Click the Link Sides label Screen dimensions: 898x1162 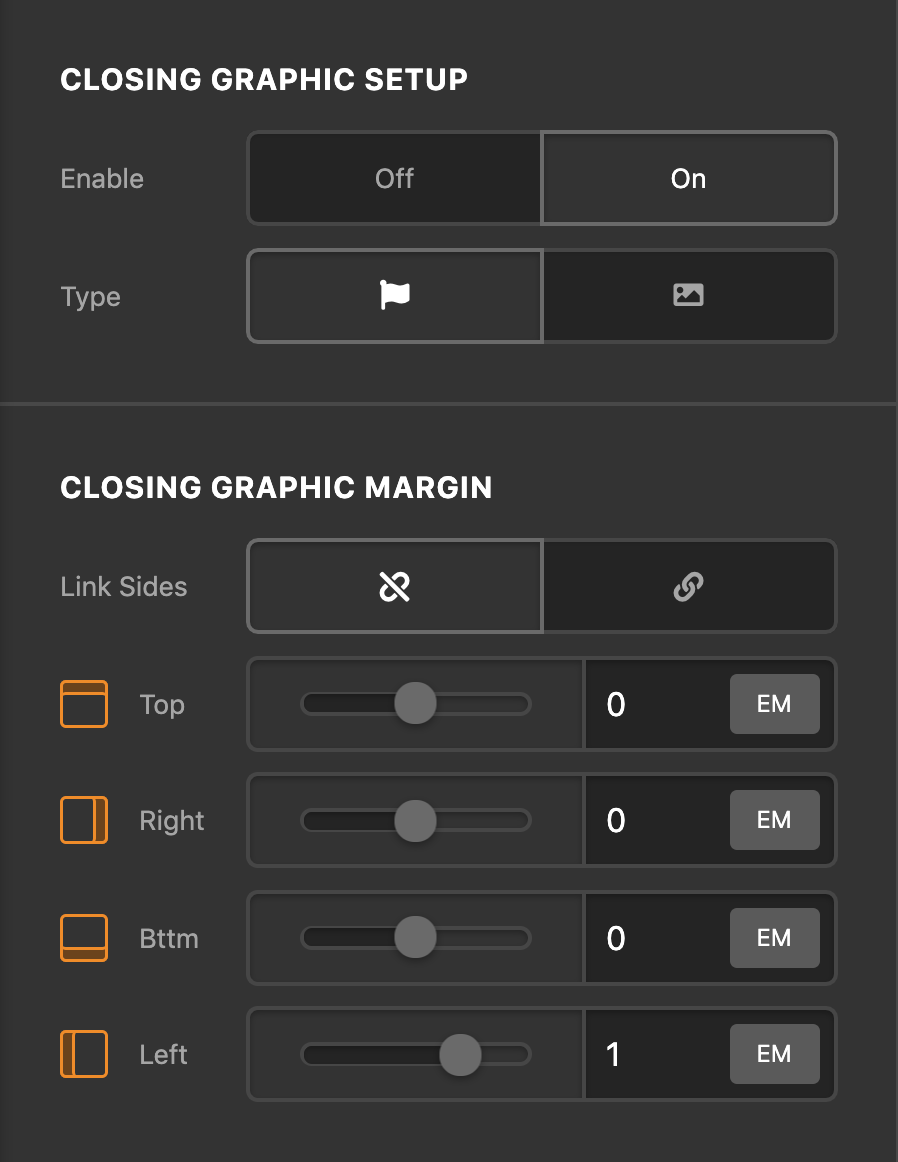[121, 586]
